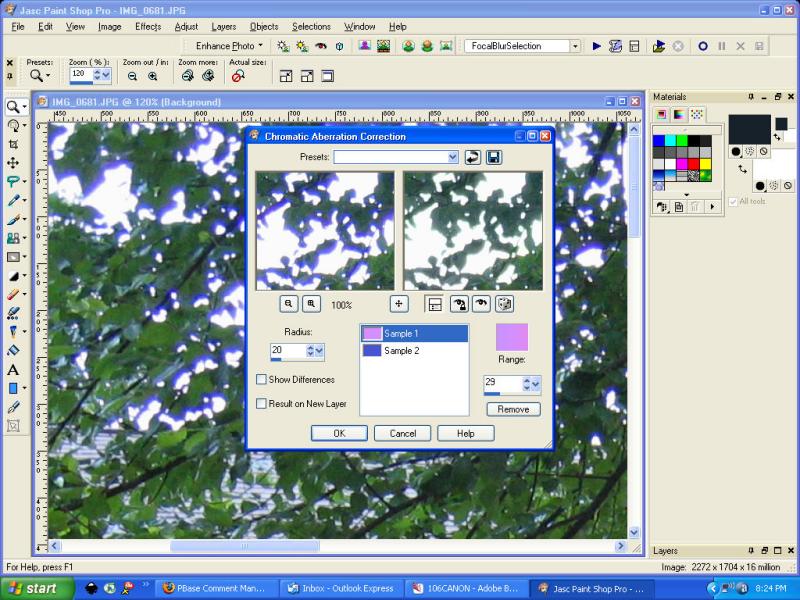The height and width of the screenshot is (600, 800).
Task: Open the FocalBlurSelection script dropdown
Action: pos(575,46)
